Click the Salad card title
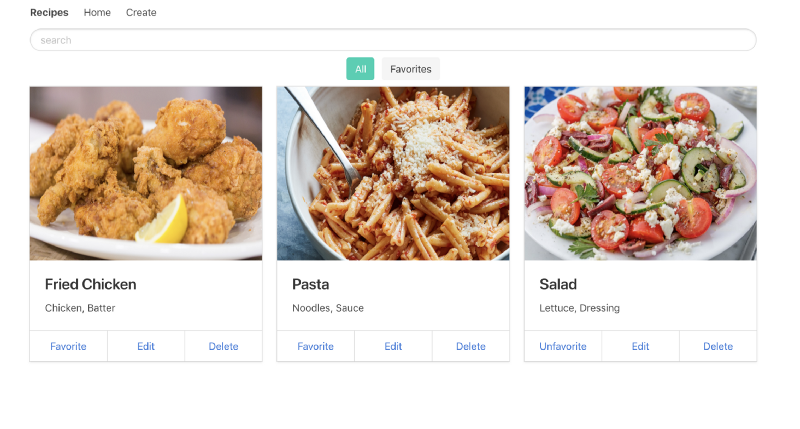The height and width of the screenshot is (429, 800). [x=558, y=284]
